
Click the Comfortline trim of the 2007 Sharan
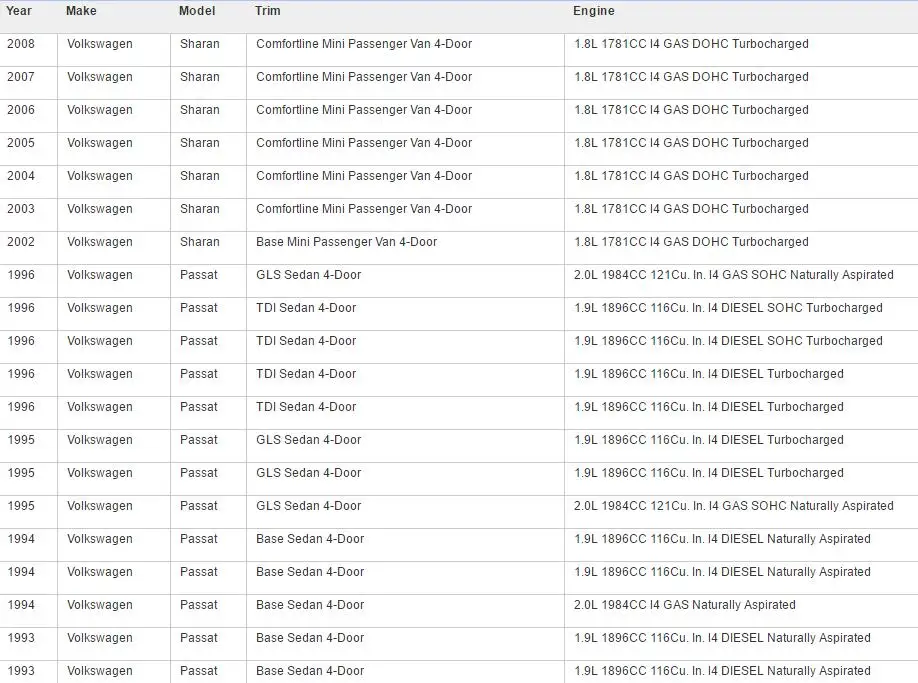tap(364, 77)
